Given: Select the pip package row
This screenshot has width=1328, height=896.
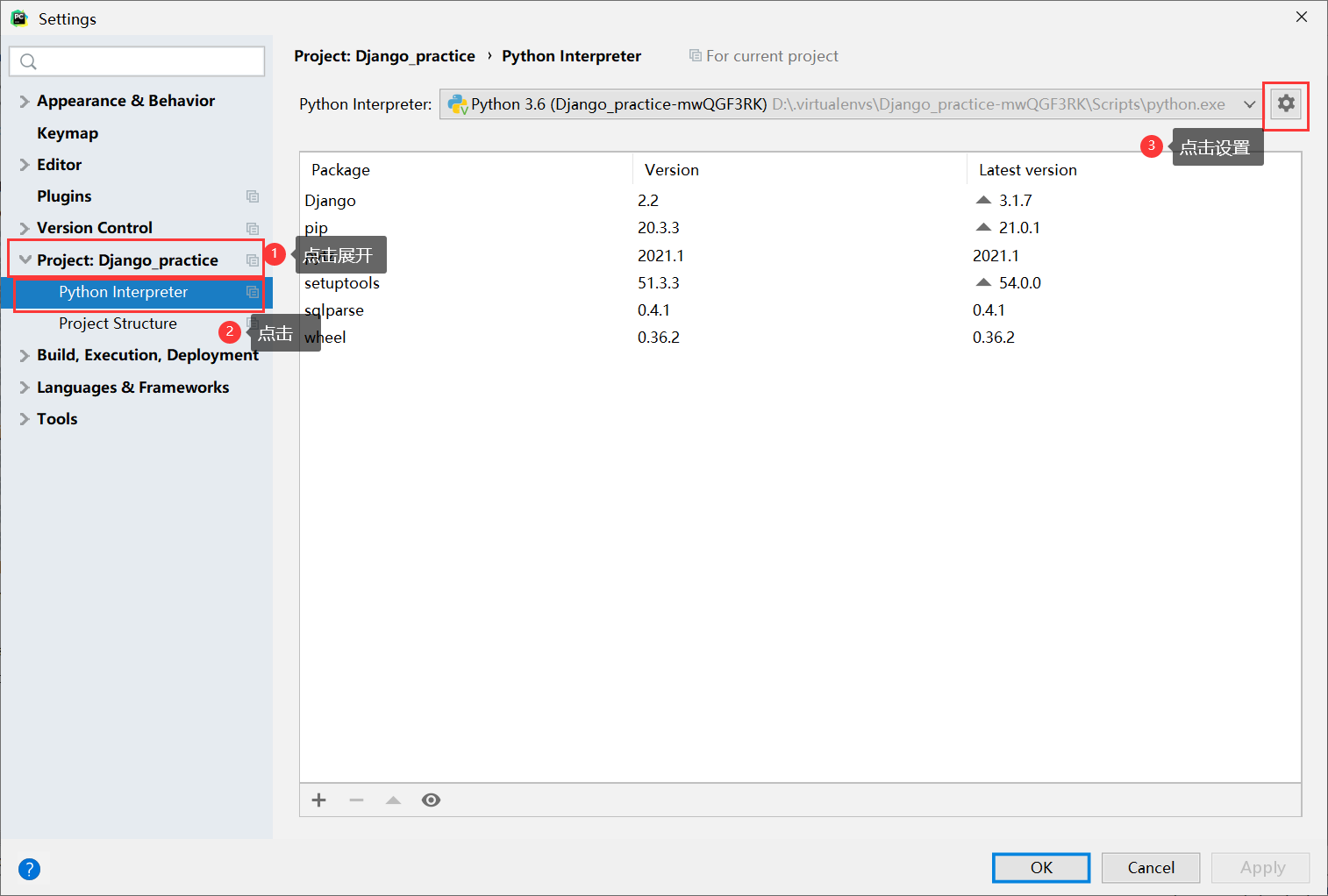Looking at the screenshot, I should tap(800, 228).
